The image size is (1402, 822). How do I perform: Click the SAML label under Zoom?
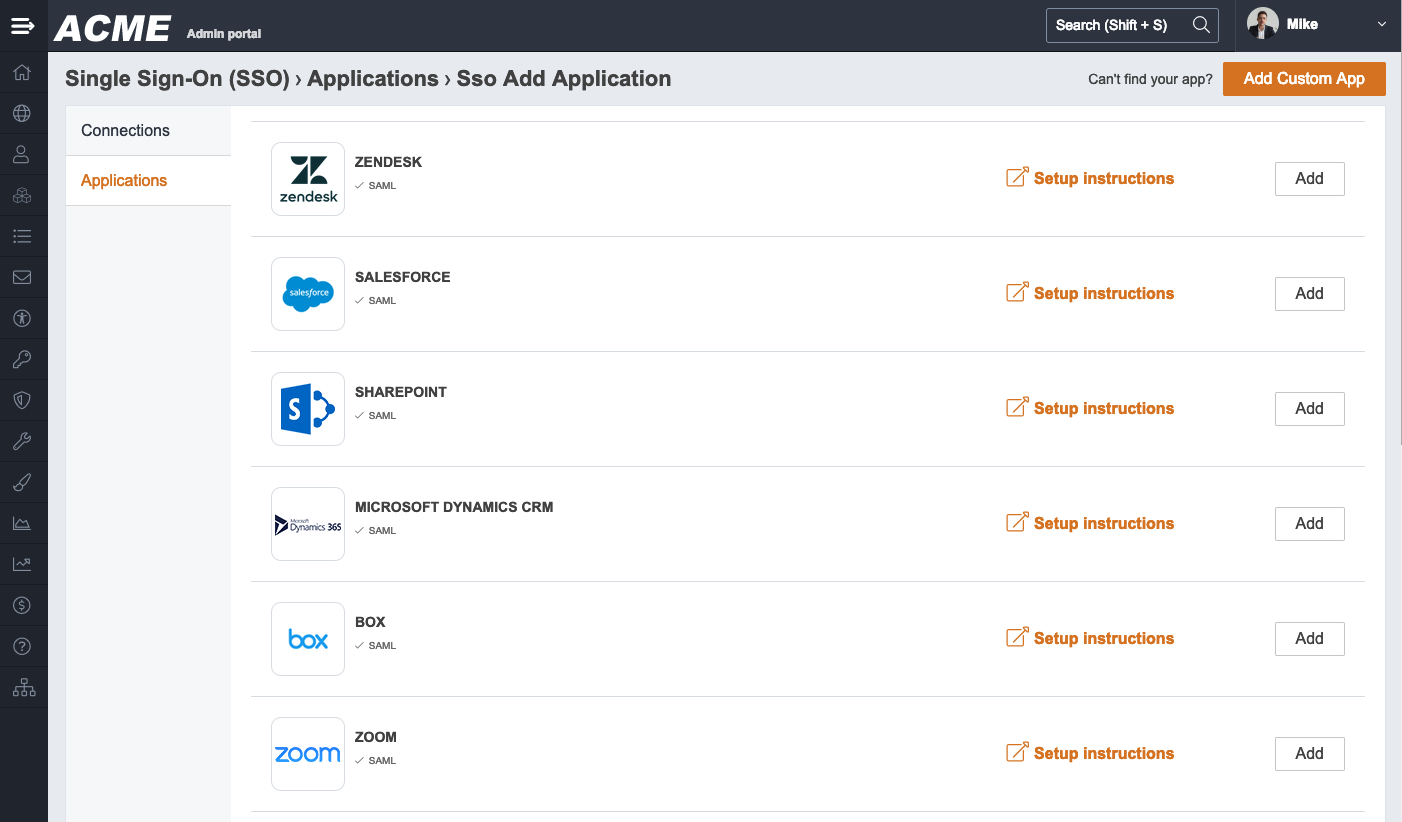point(382,761)
